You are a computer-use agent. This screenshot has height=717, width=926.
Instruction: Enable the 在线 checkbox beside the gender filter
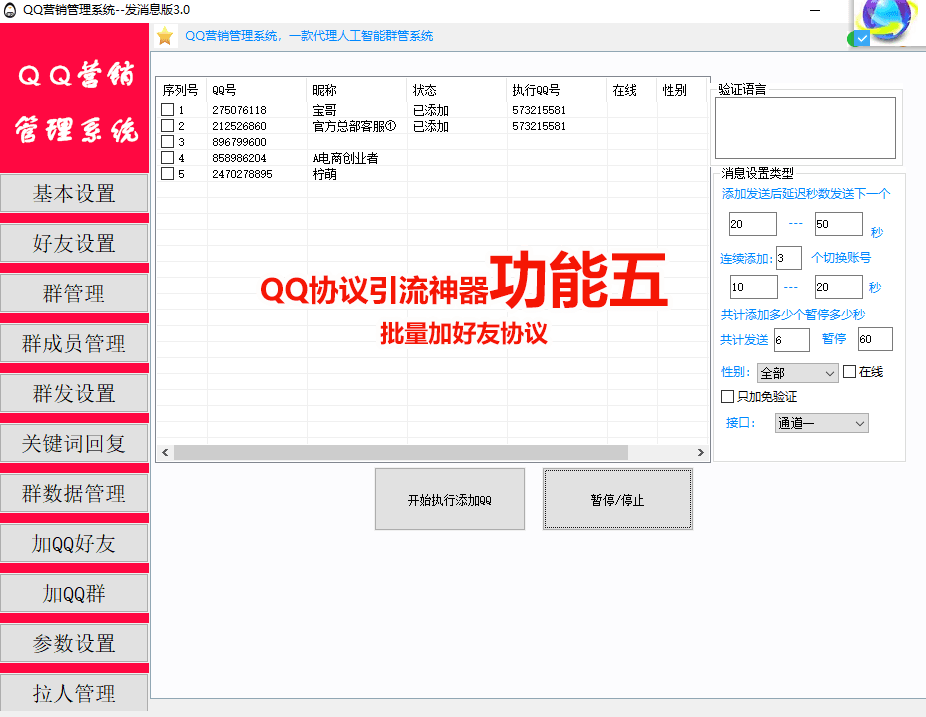point(849,371)
